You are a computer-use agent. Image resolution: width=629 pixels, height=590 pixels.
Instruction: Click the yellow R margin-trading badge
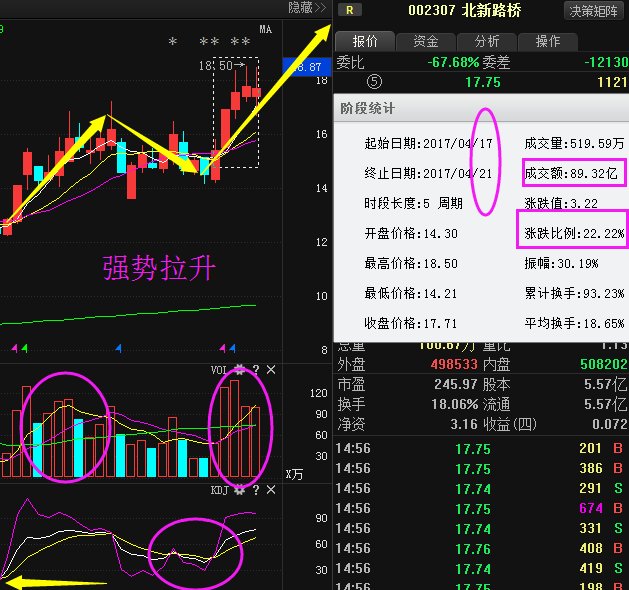(349, 10)
